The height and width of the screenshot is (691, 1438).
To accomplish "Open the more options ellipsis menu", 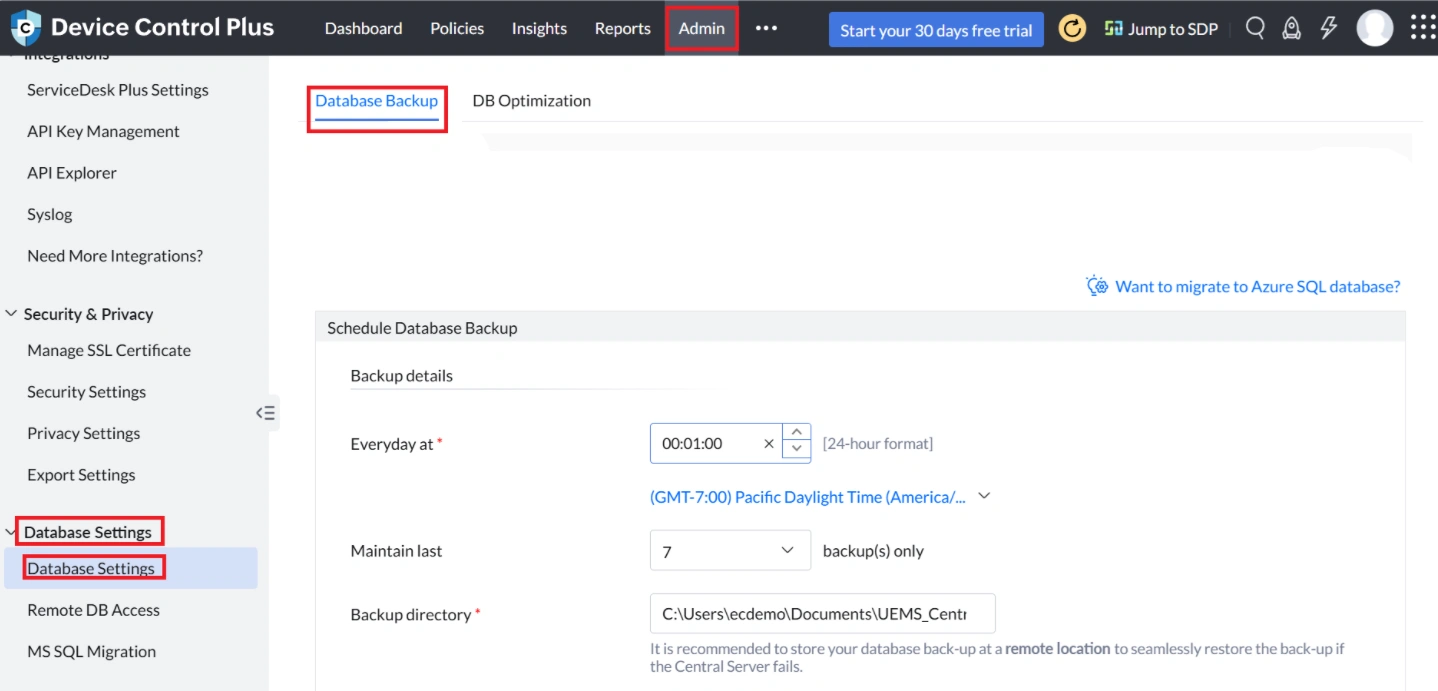I will click(x=766, y=28).
